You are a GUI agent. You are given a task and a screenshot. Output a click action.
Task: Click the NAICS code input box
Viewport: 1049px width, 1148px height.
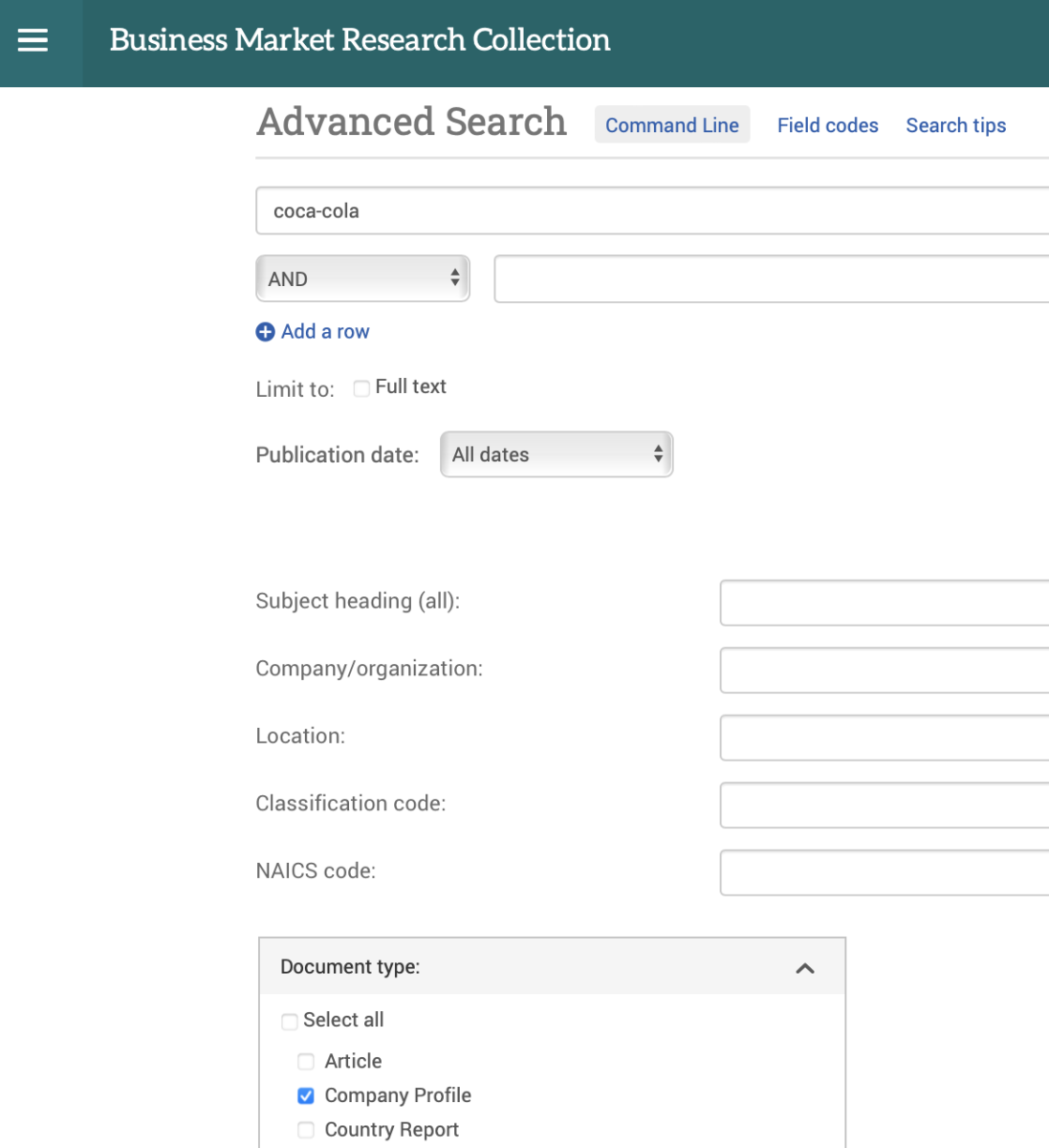pos(884,872)
